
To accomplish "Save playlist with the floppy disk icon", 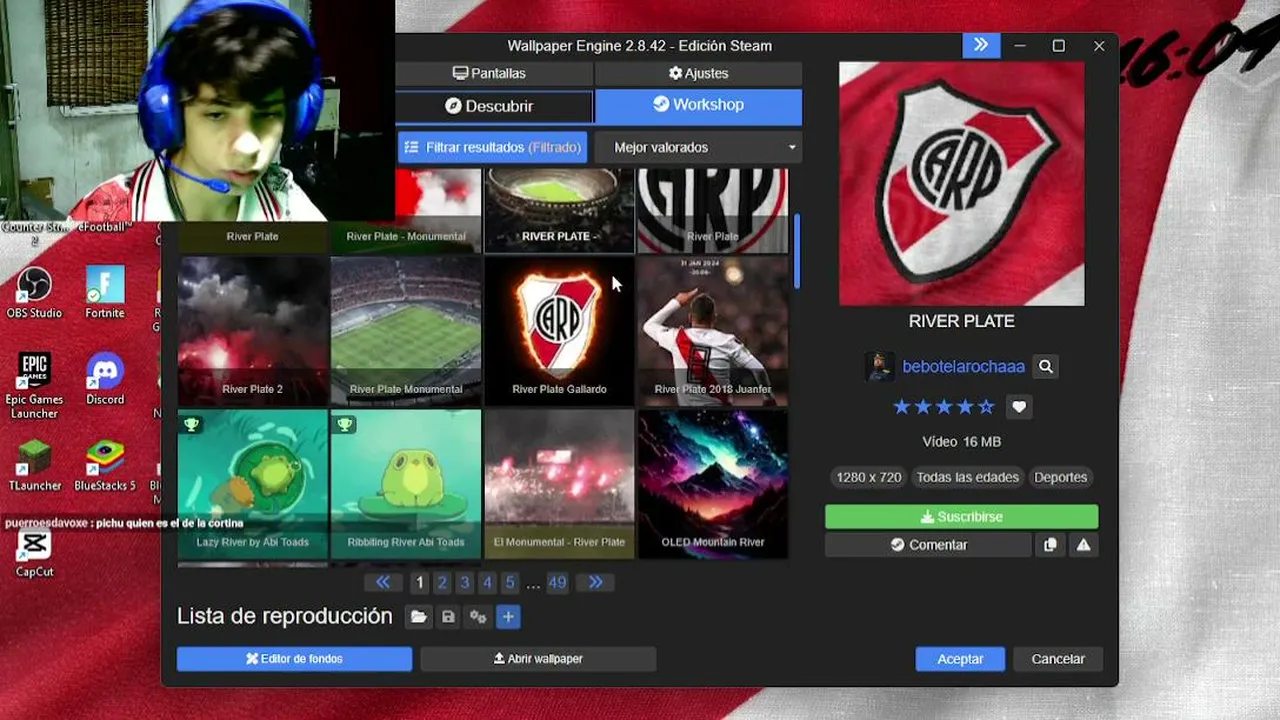I will coord(448,617).
